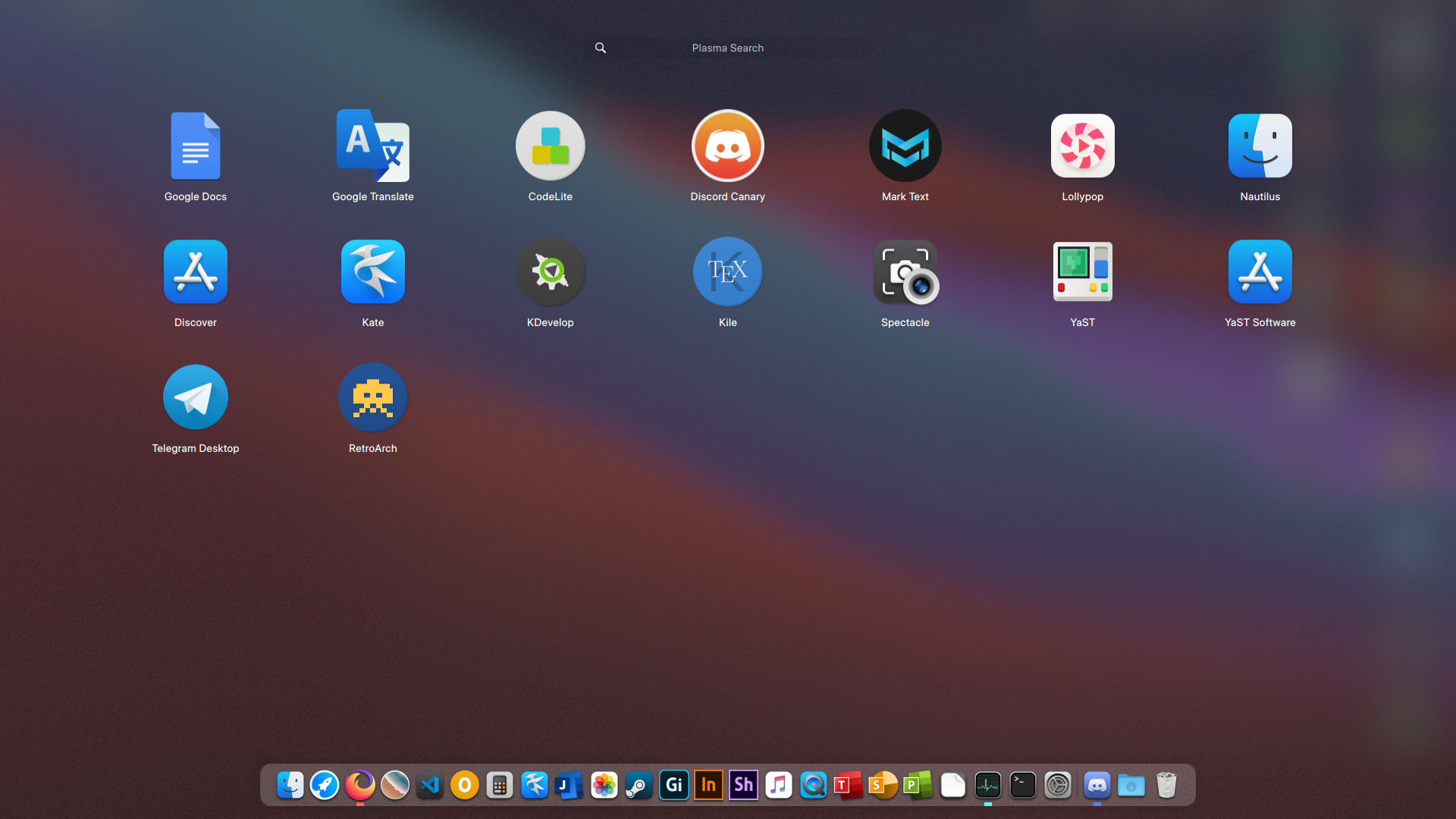Open Visual Studio Code from the dock
The width and height of the screenshot is (1456, 819).
430,785
